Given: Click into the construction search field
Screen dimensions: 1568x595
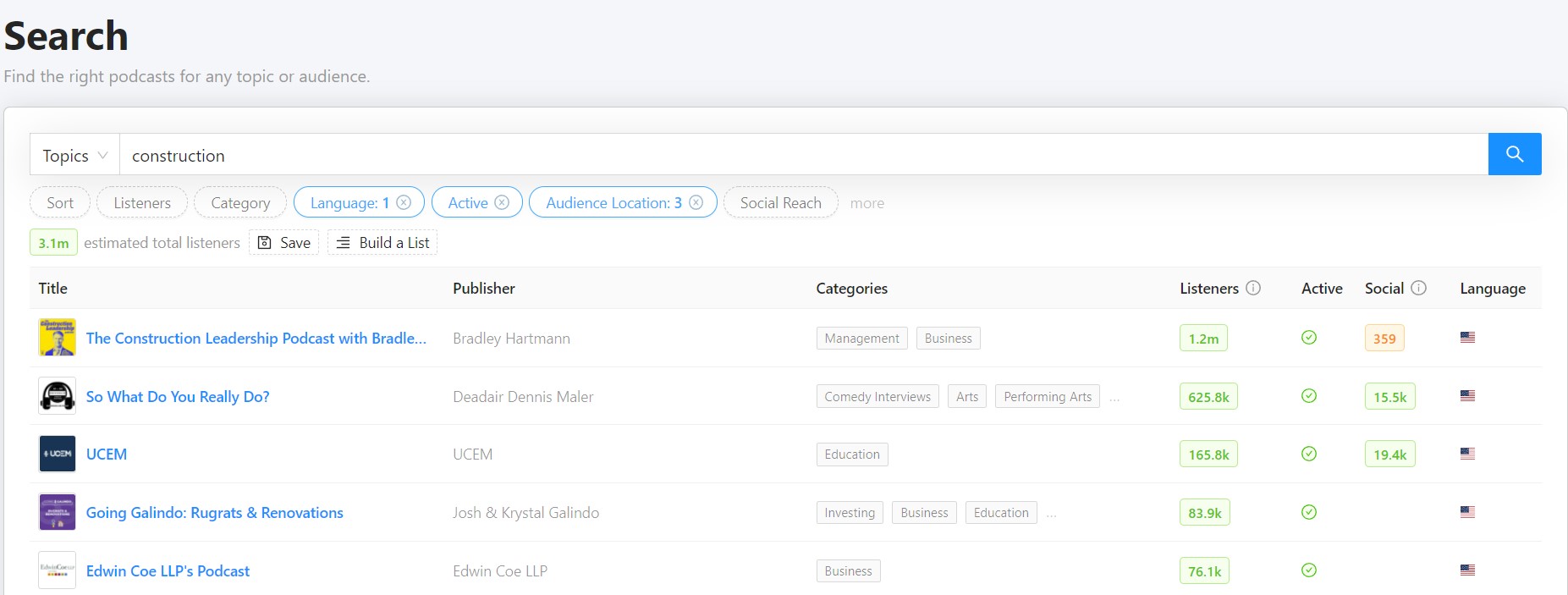Looking at the screenshot, I should (804, 155).
